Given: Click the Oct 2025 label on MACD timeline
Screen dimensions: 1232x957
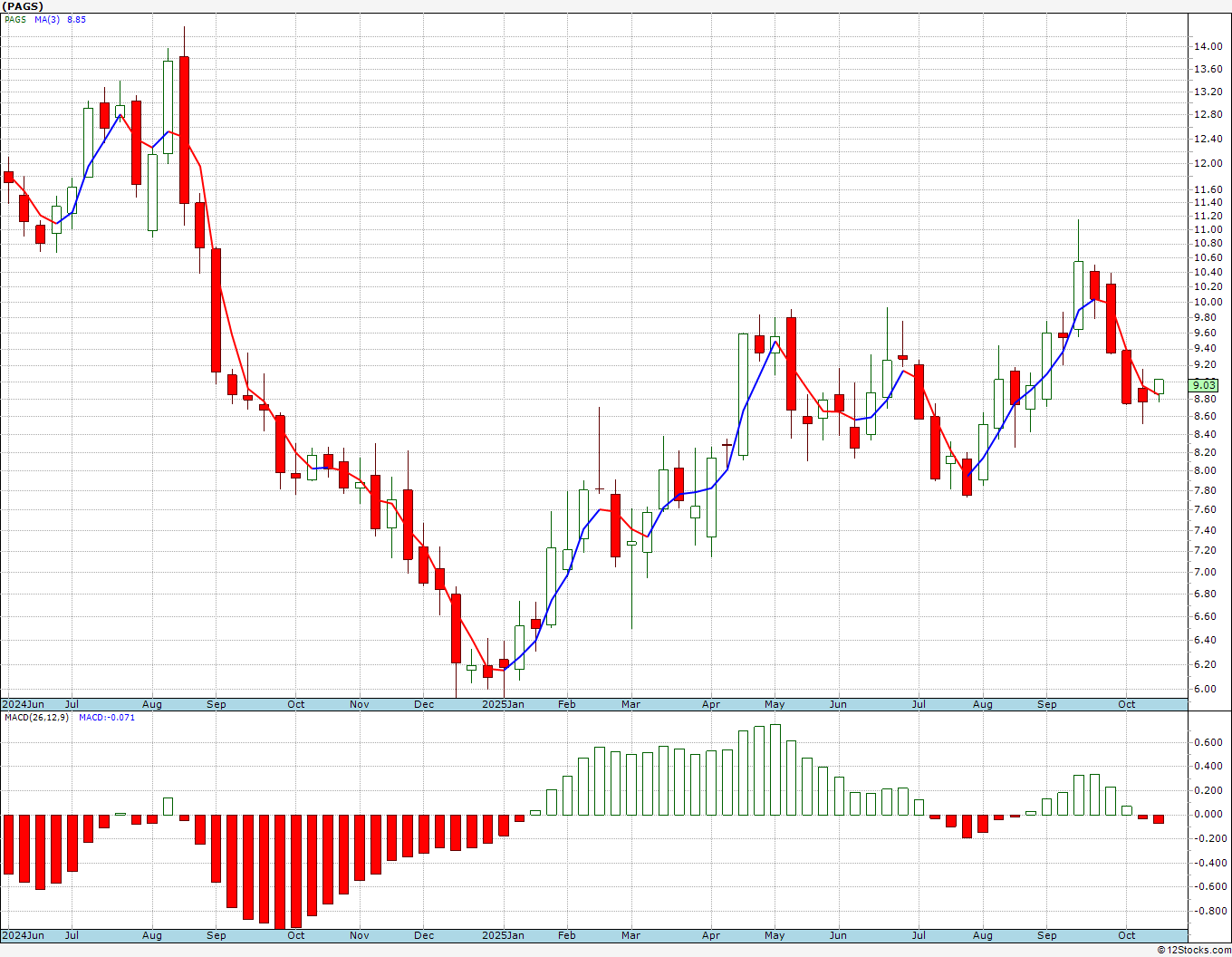Looking at the screenshot, I should point(1127,935).
